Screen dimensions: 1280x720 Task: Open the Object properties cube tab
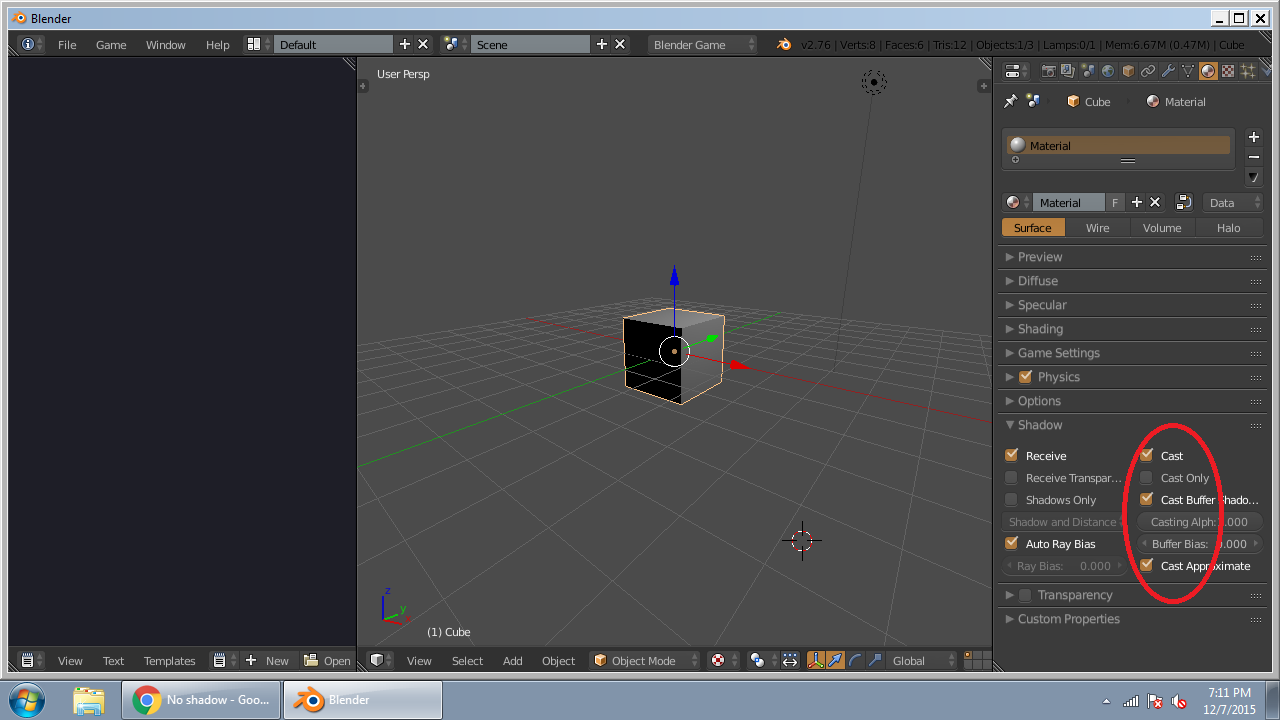coord(1128,71)
